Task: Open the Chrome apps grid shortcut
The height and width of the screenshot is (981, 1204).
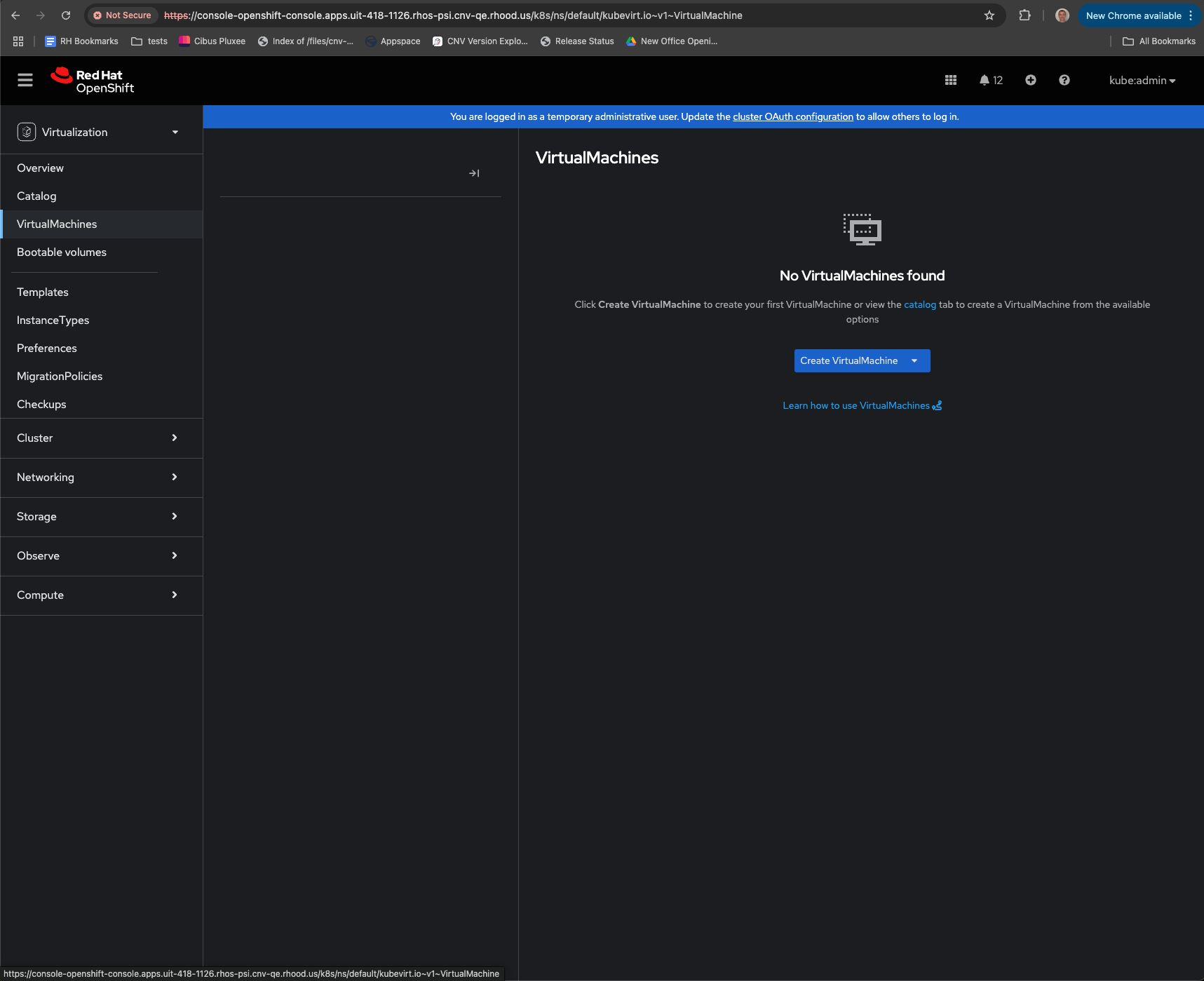Action: (x=18, y=41)
